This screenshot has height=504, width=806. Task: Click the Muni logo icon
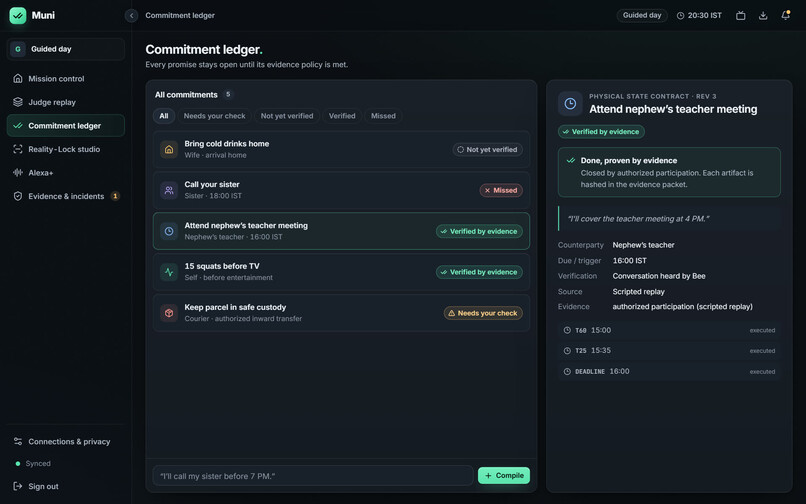17,15
